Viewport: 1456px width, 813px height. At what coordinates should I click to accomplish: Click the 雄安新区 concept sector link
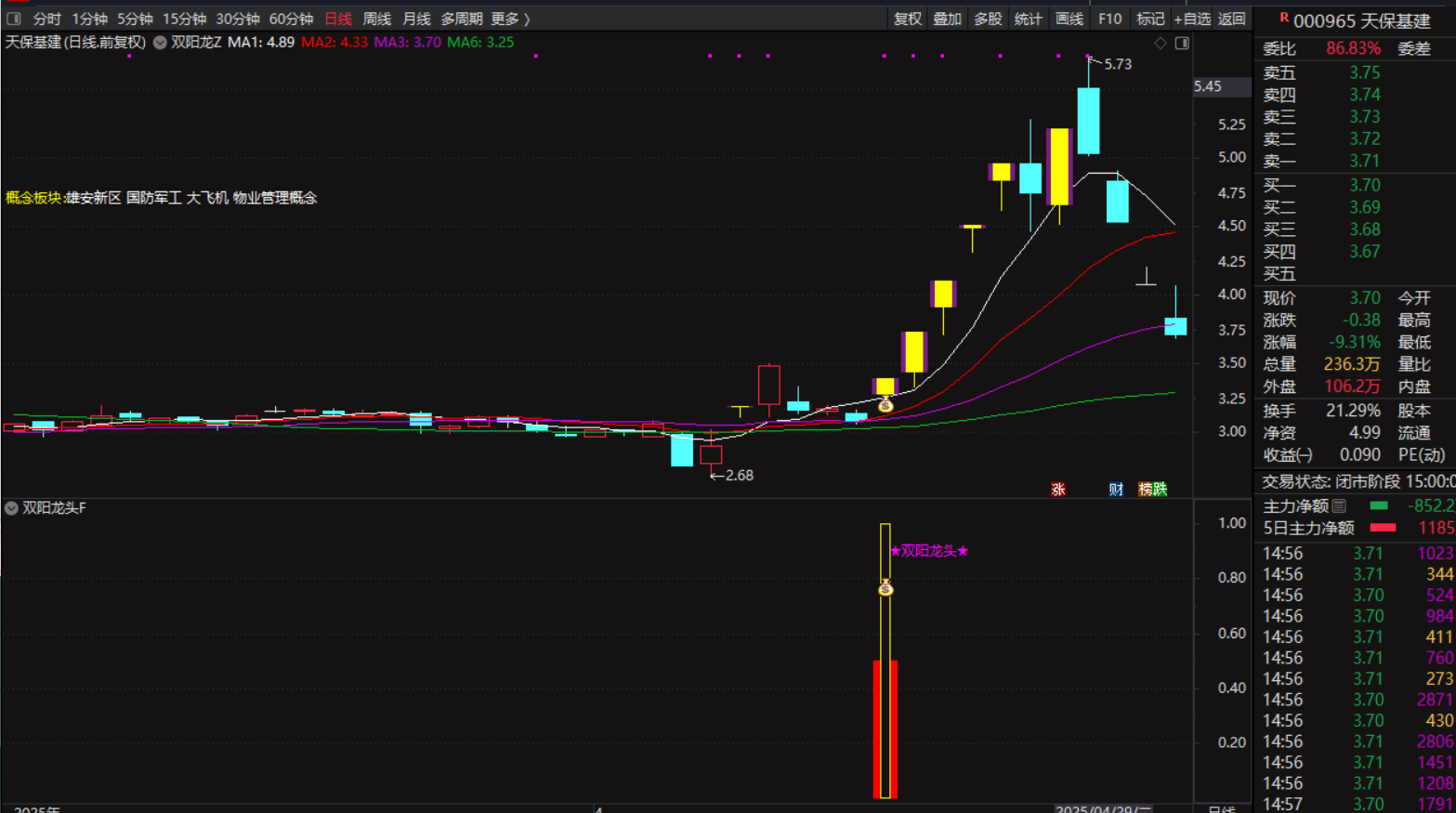(x=93, y=198)
